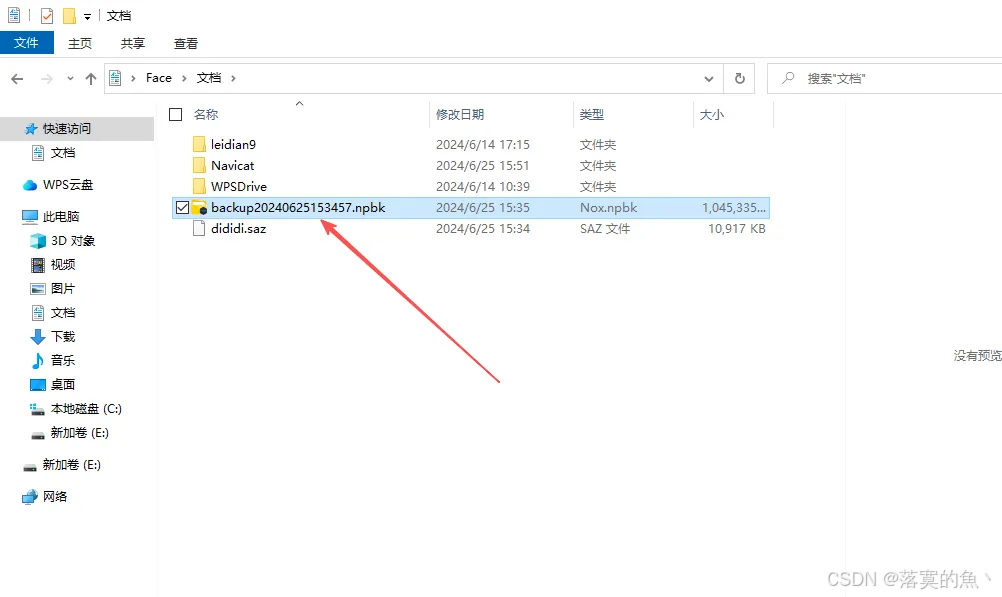The image size is (1002, 597).
Task: Open 本地磁盘 (C:) drive
Action: click(x=86, y=409)
